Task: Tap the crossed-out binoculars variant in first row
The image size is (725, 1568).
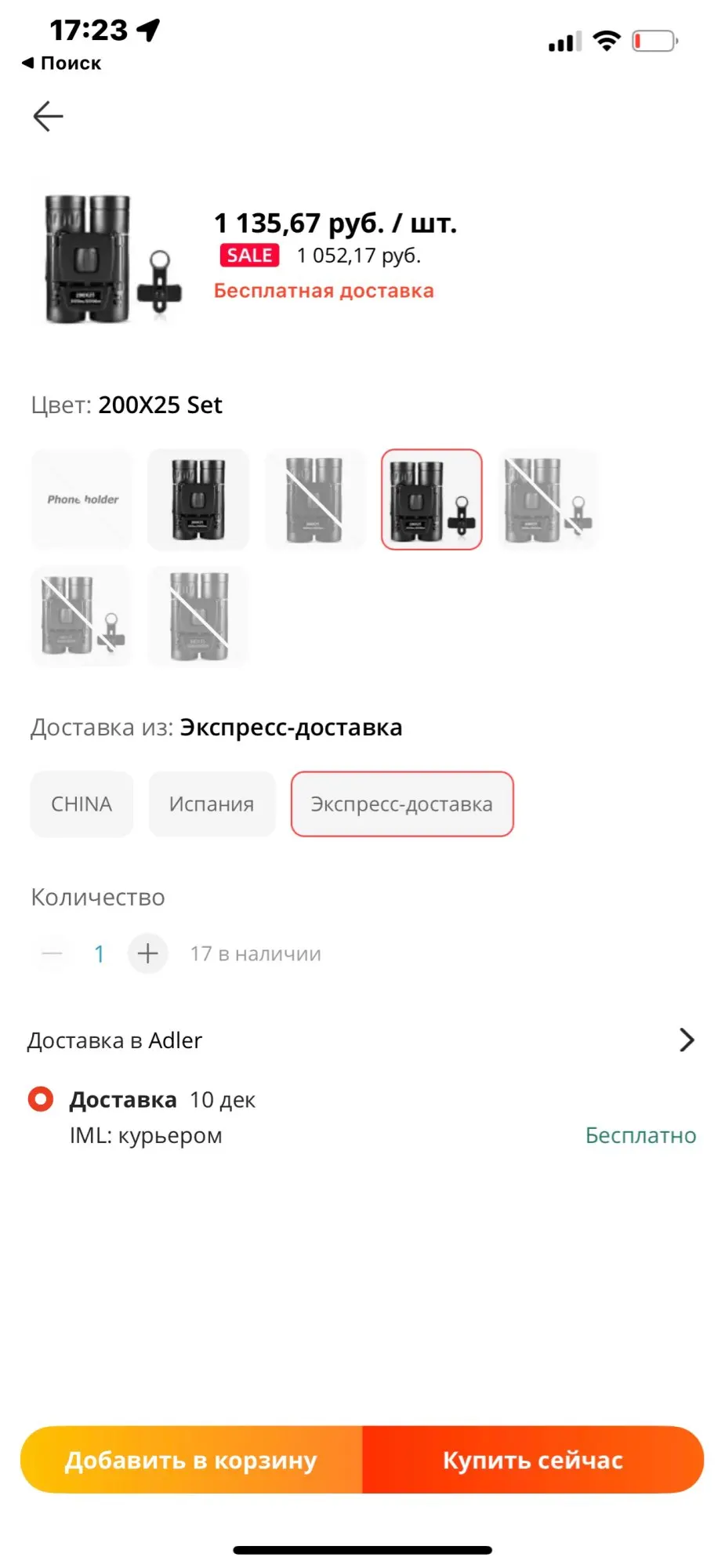Action: (x=315, y=499)
